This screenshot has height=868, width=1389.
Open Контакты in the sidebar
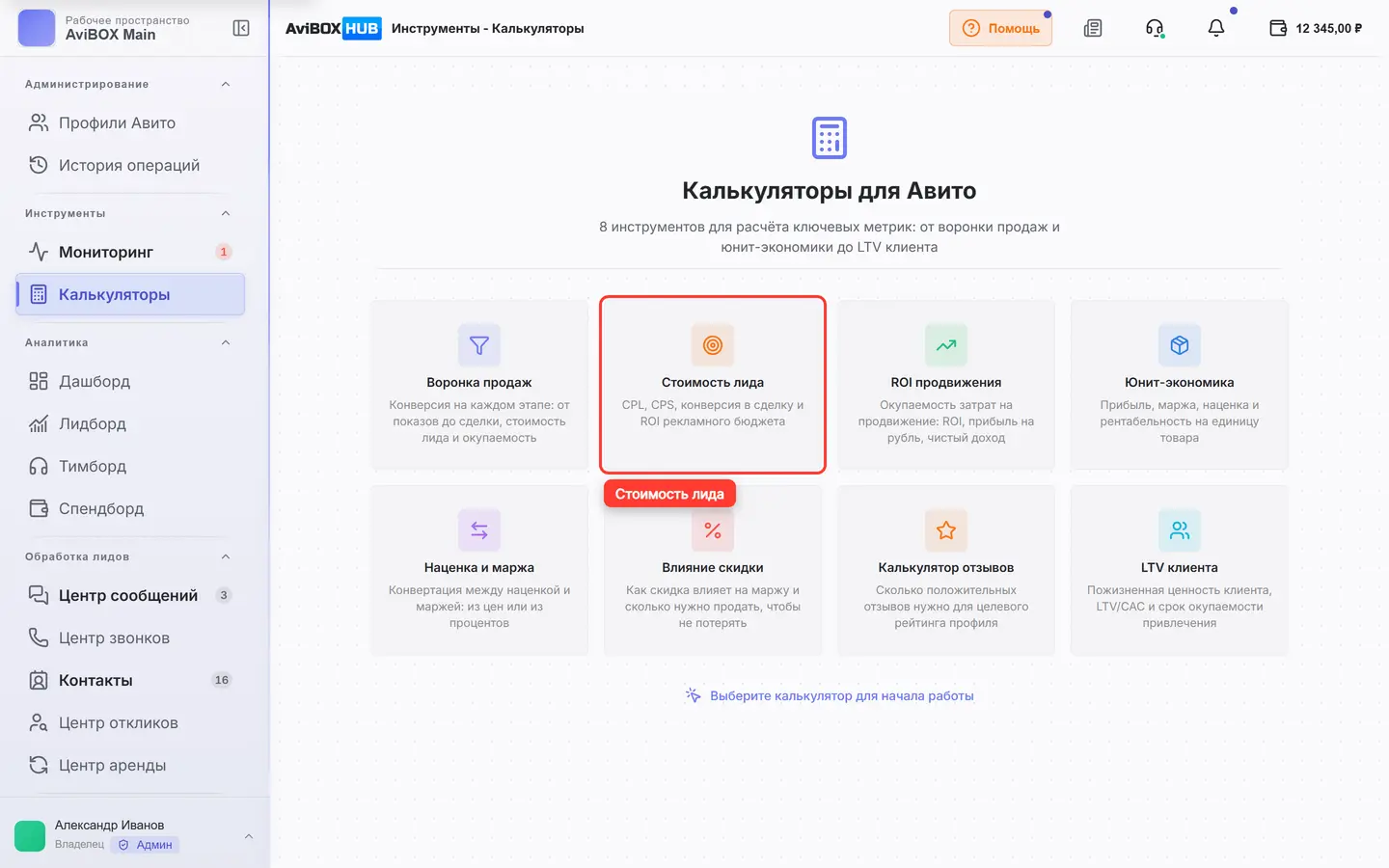click(130, 680)
